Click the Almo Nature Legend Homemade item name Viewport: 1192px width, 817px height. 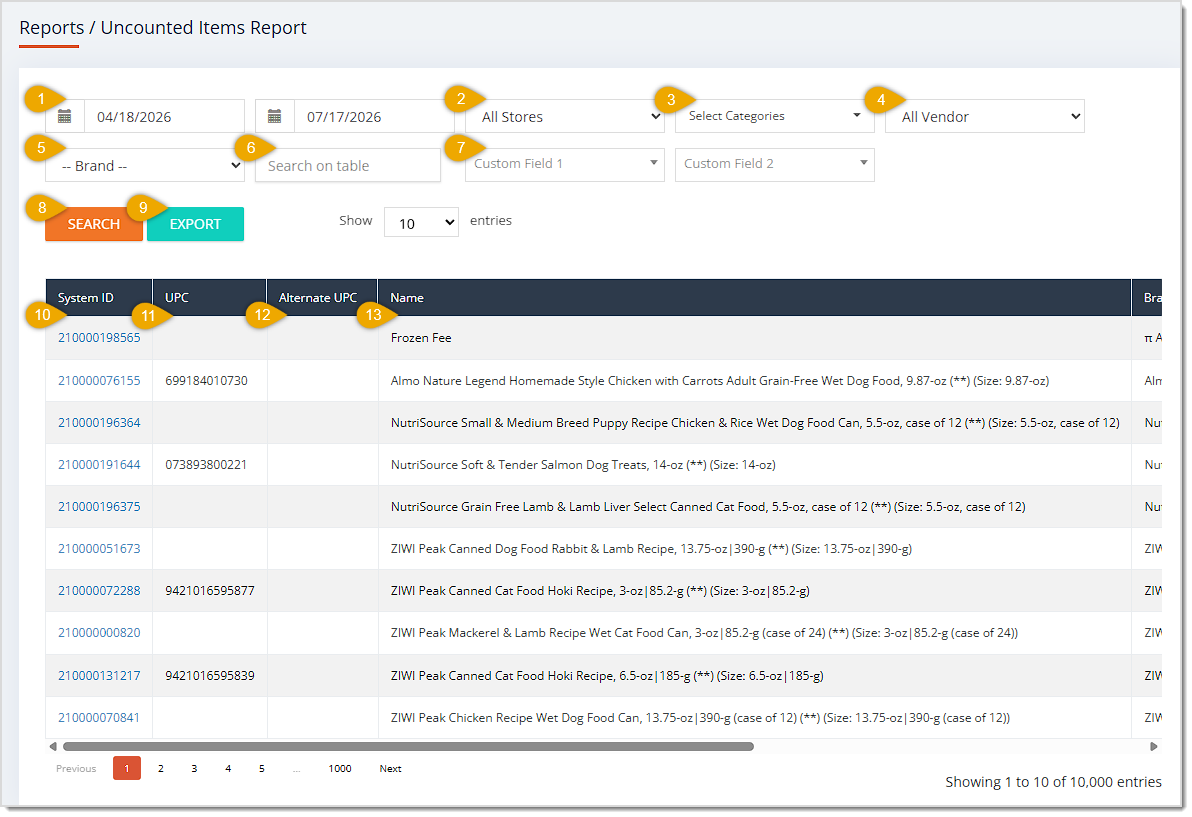720,381
